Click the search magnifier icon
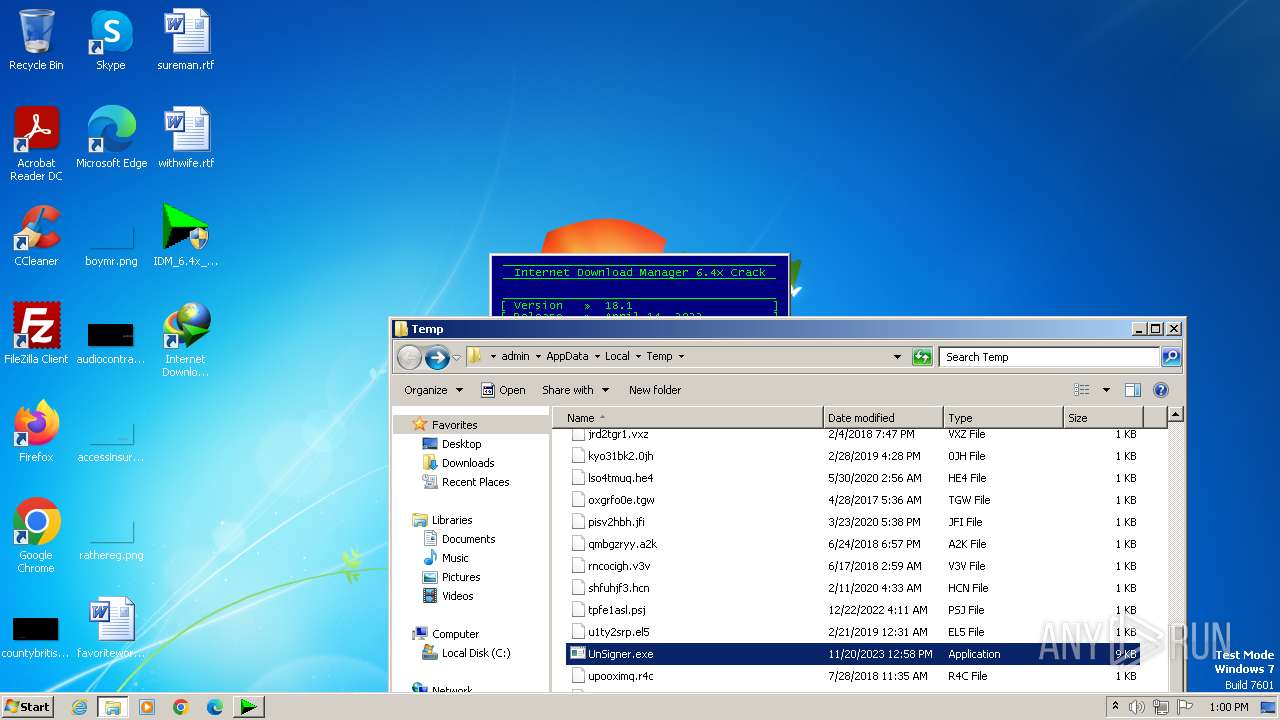The image size is (1280, 720). (1170, 357)
